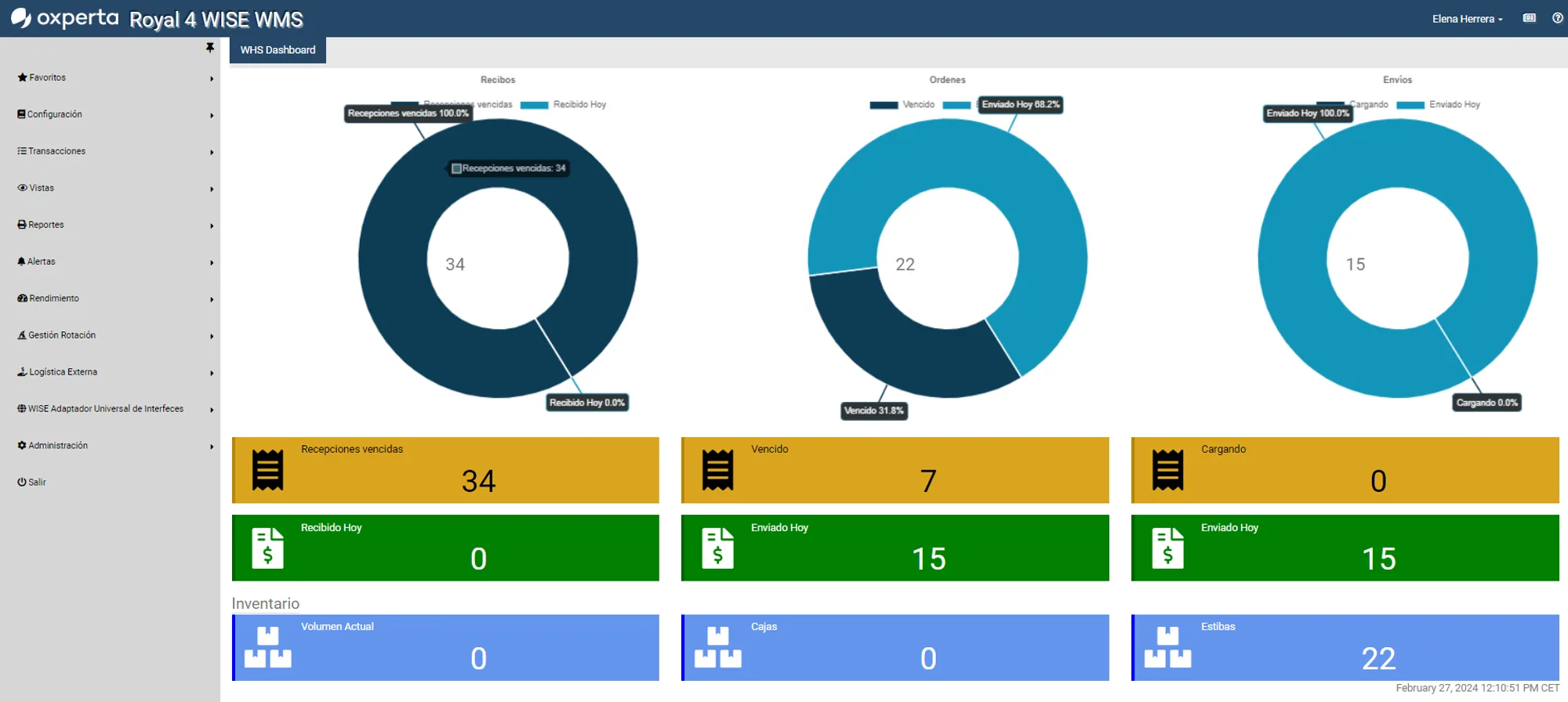Viewport: 1568px width, 702px height.
Task: Open the Envíos Enviado Hoy 15 card
Action: click(x=1345, y=548)
